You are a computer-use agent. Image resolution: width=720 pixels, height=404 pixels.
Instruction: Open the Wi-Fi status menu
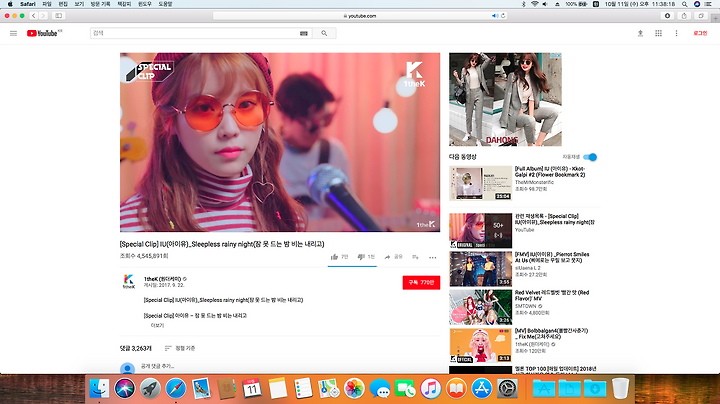click(x=534, y=4)
